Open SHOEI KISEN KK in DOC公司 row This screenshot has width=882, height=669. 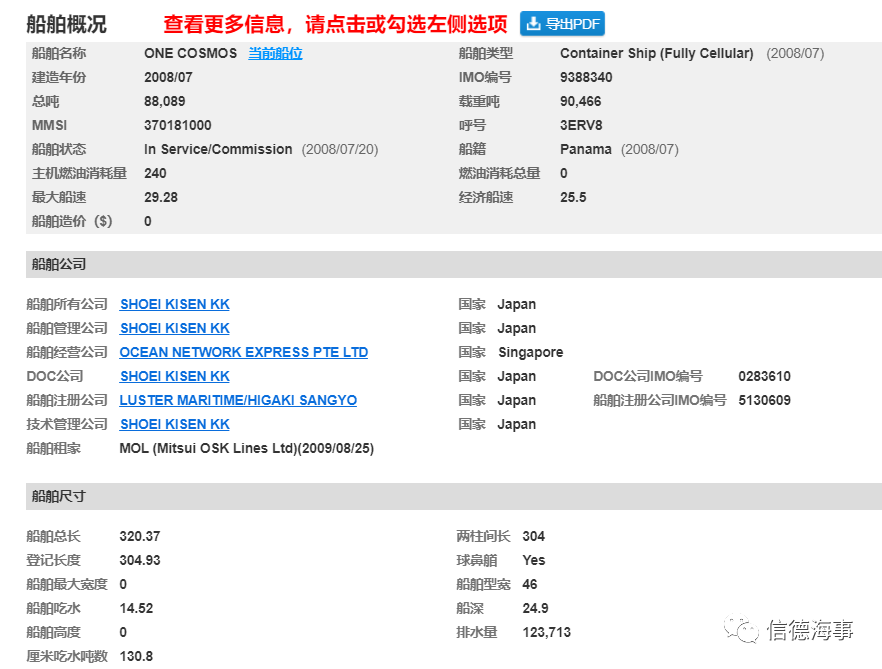pyautogui.click(x=174, y=376)
